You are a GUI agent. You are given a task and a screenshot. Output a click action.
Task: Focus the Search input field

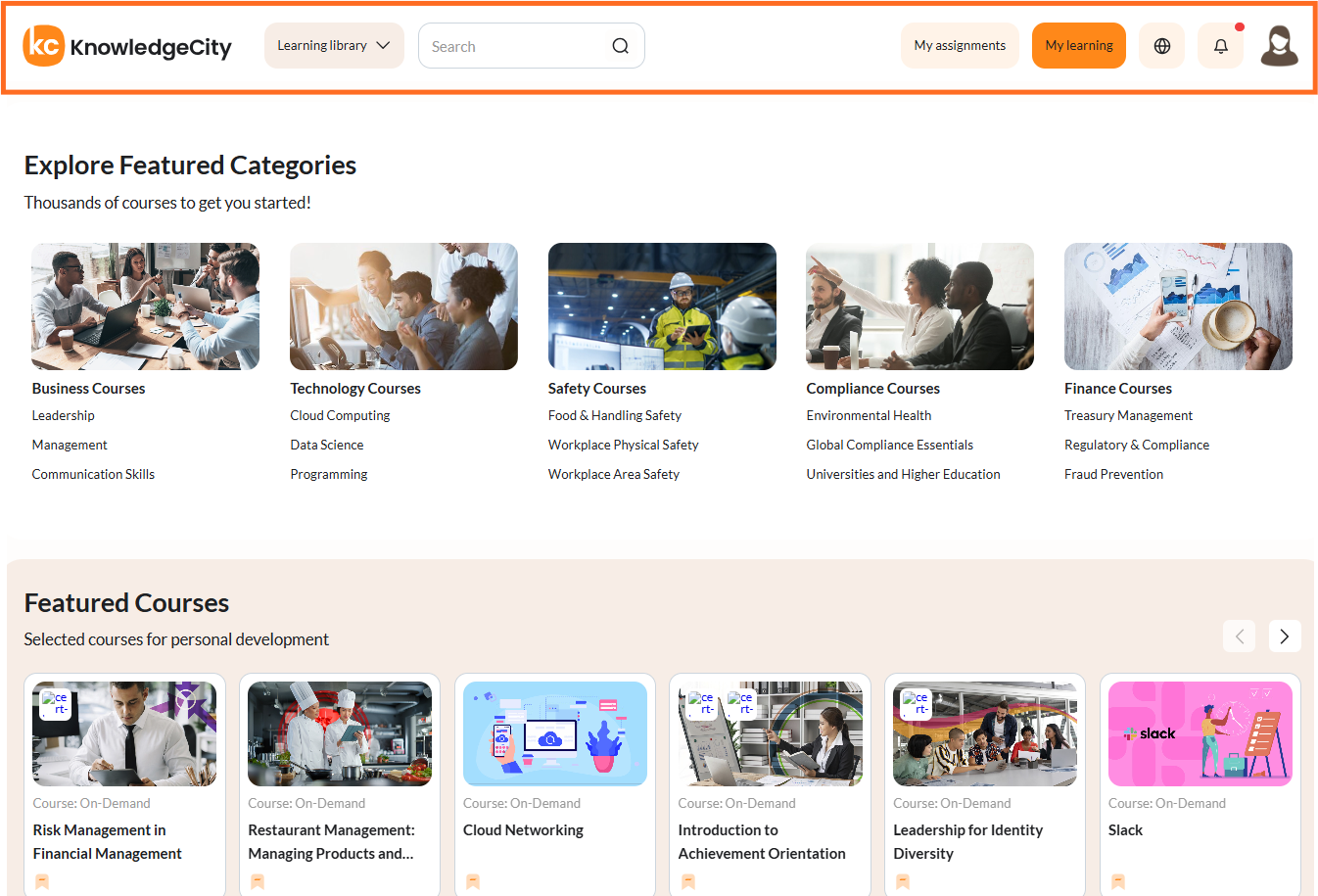pos(532,46)
